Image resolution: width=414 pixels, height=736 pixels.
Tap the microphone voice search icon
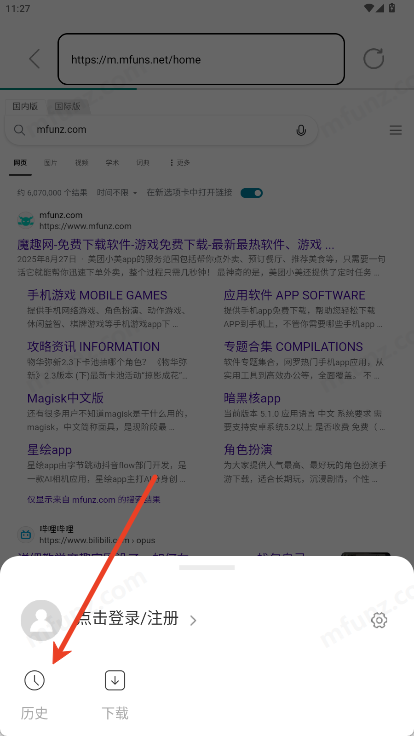pyautogui.click(x=301, y=130)
